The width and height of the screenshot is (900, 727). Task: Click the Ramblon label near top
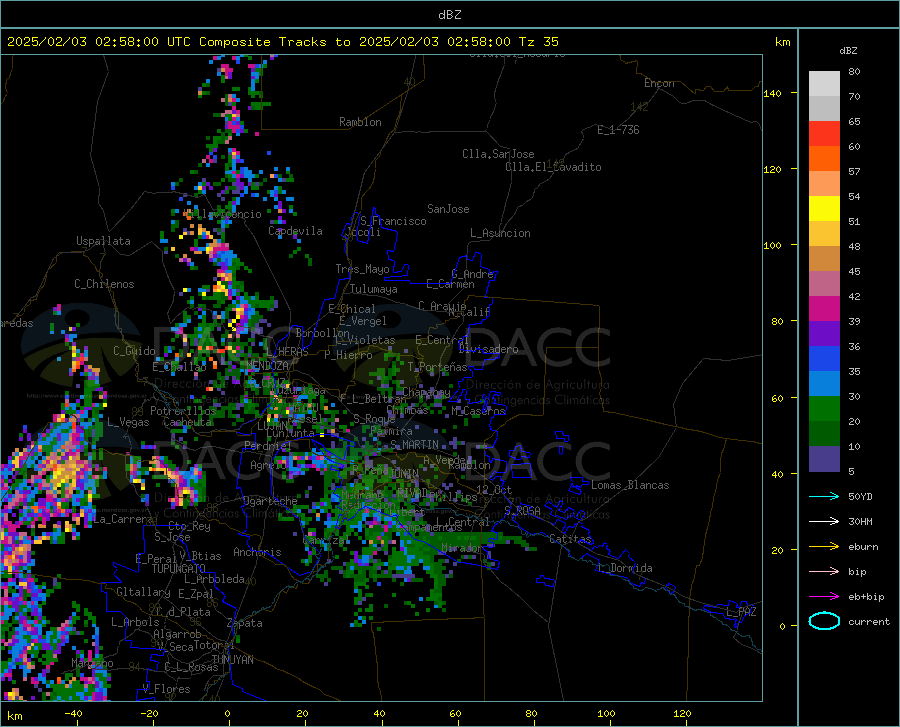point(360,122)
